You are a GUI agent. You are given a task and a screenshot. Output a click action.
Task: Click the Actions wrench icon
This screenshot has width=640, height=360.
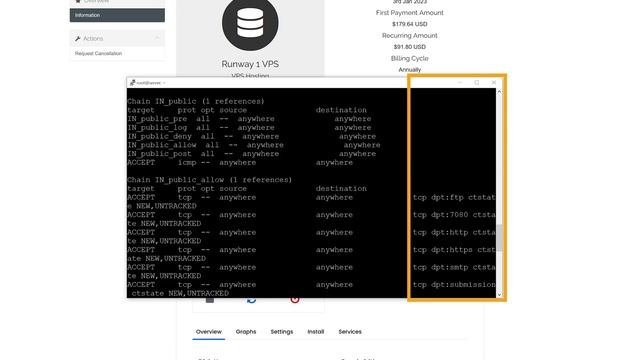coord(78,39)
